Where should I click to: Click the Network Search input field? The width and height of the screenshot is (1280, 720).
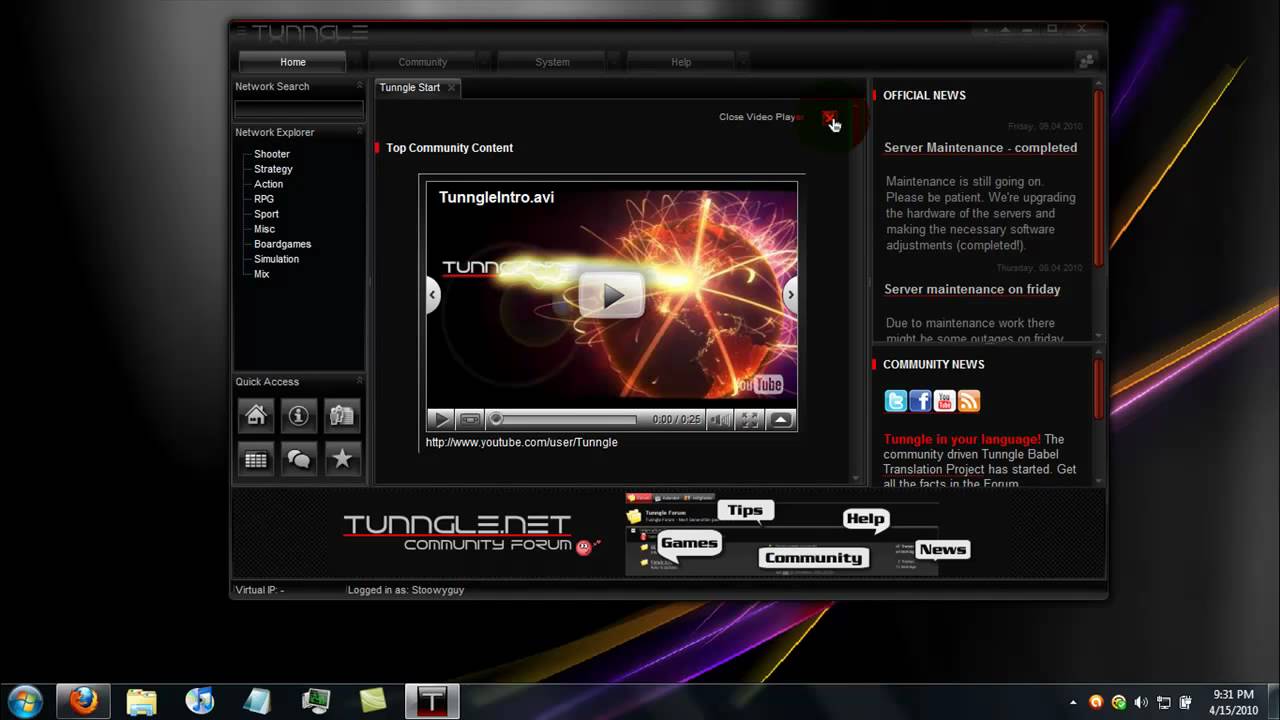click(299, 109)
